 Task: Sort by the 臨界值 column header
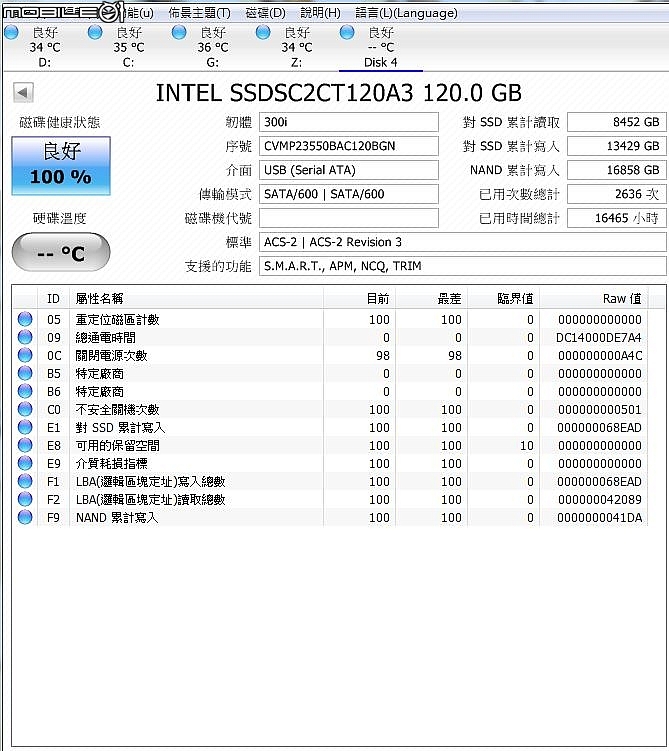[503, 299]
